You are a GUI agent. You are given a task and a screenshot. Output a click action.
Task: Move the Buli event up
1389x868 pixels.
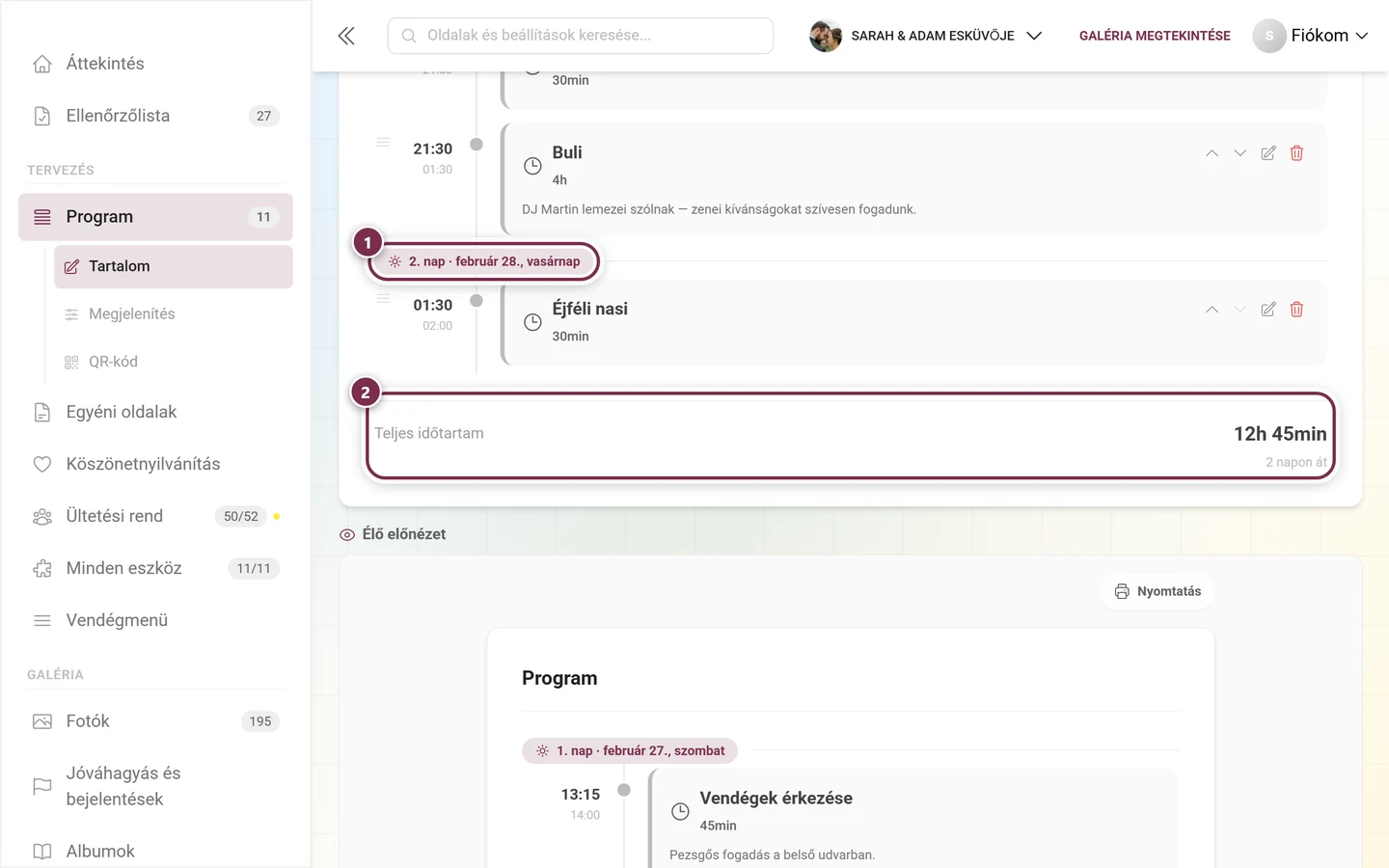1212,153
